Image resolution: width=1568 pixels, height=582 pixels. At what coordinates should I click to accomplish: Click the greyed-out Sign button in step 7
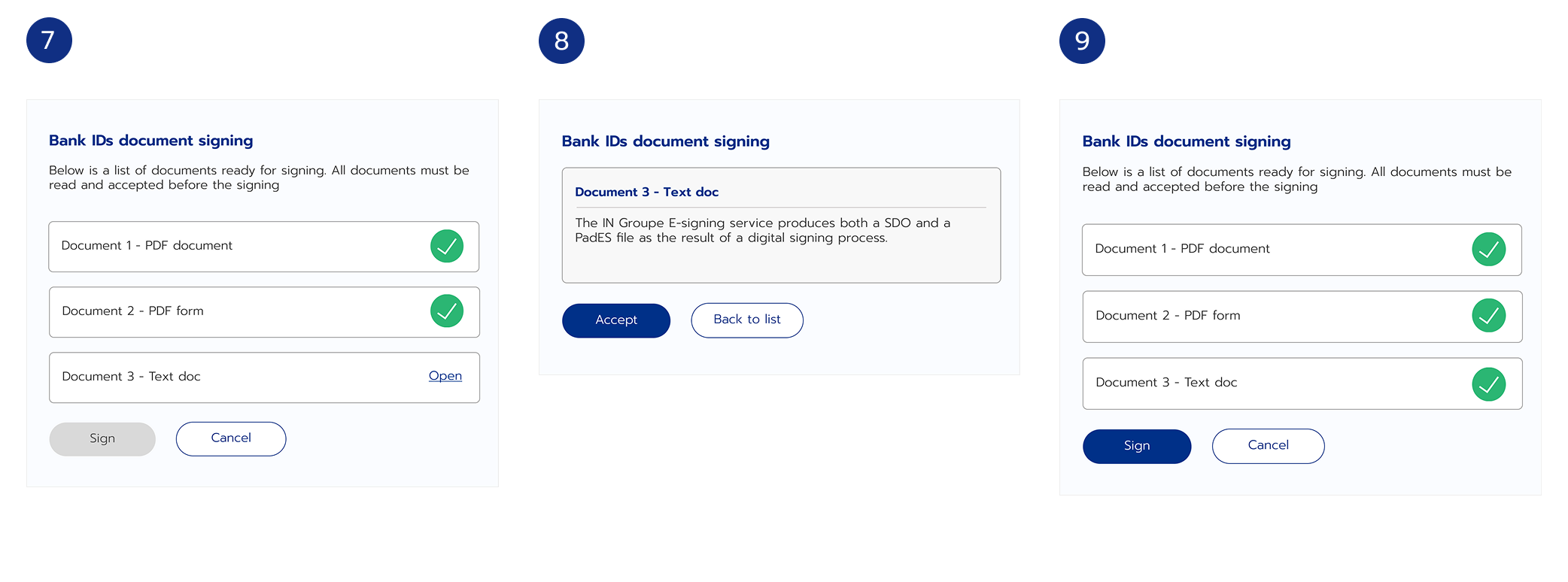(102, 439)
